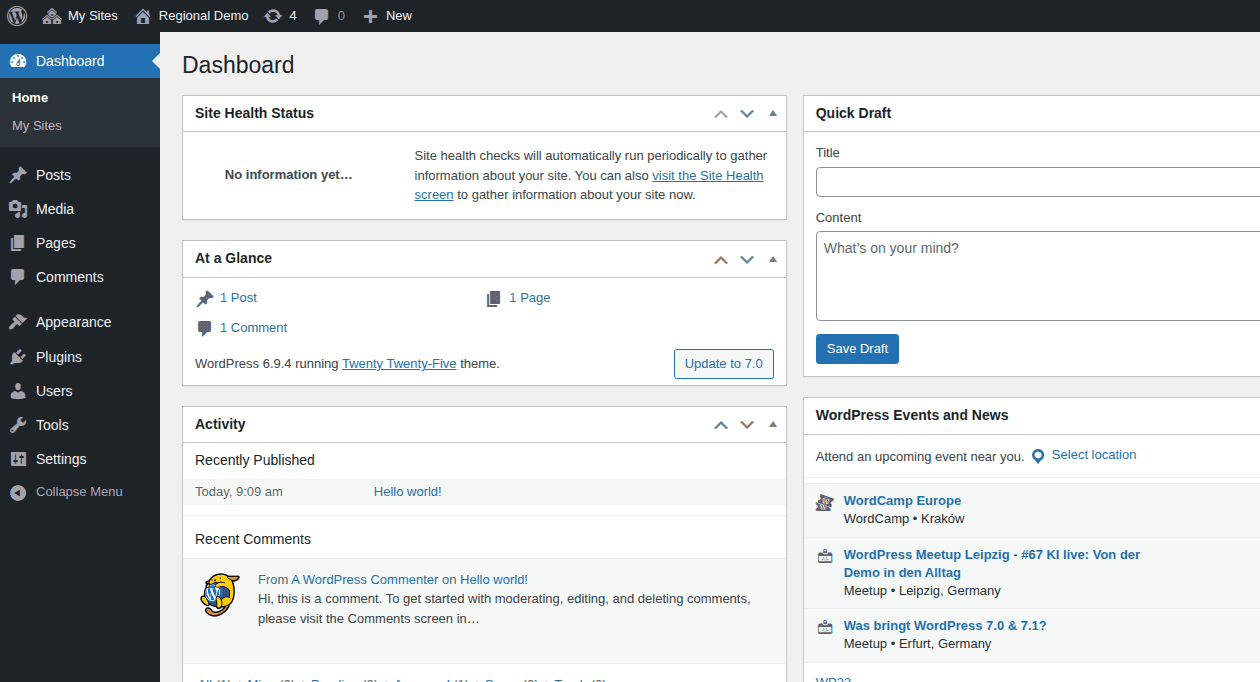Open WordCamp Europe event link
The image size is (1260, 682).
pyautogui.click(x=902, y=501)
